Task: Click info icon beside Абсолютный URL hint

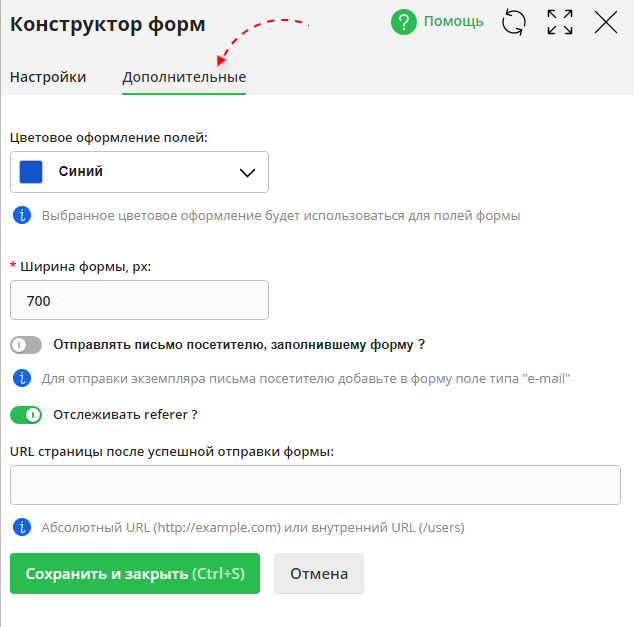Action: pyautogui.click(x=21, y=527)
